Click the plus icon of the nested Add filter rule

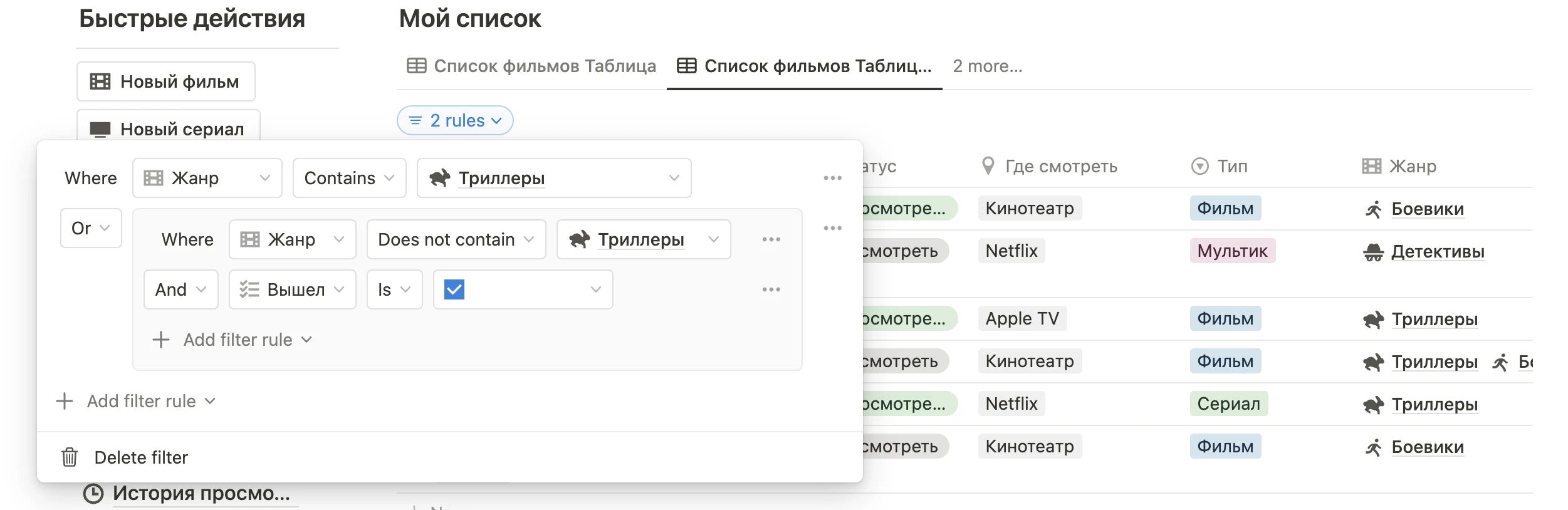(x=161, y=340)
